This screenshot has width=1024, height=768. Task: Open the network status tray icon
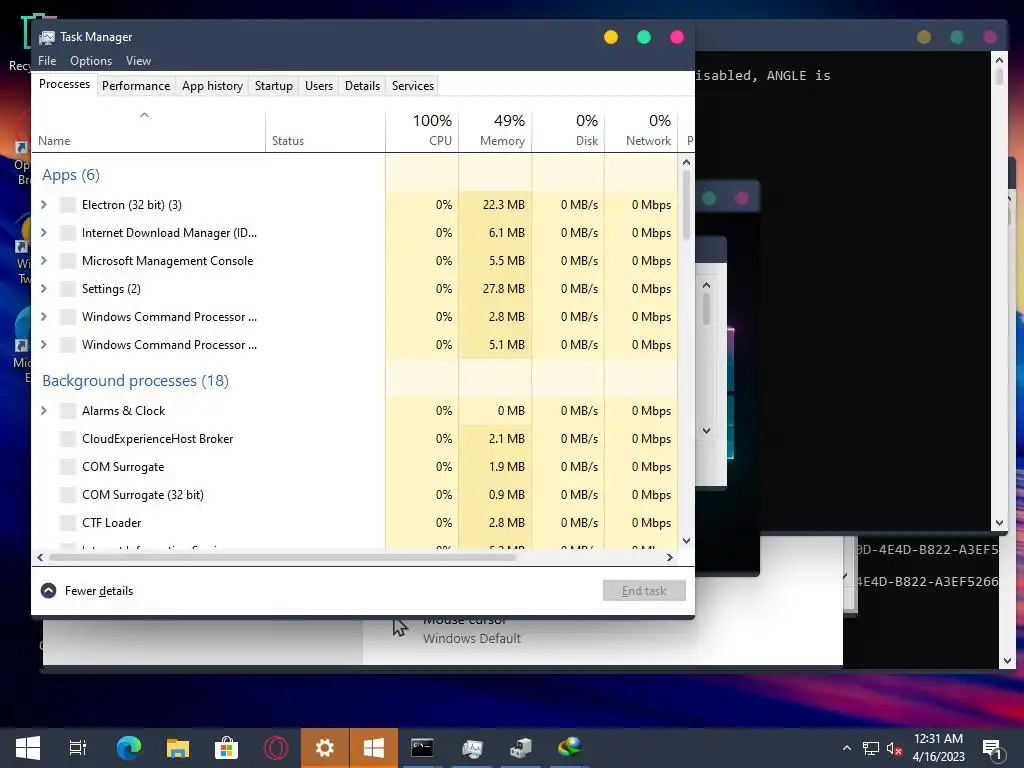[871, 748]
